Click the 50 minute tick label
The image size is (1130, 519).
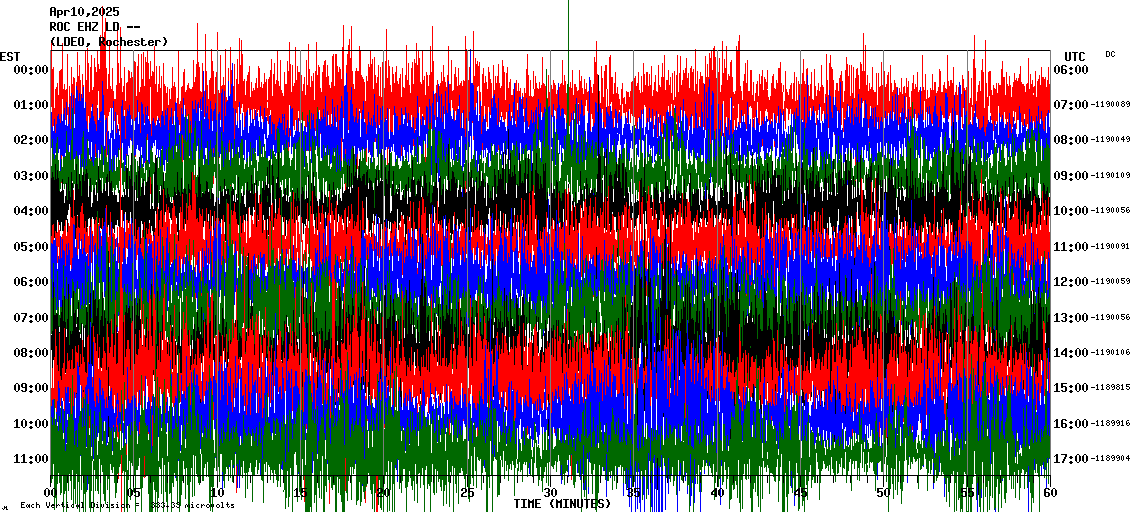point(883,493)
